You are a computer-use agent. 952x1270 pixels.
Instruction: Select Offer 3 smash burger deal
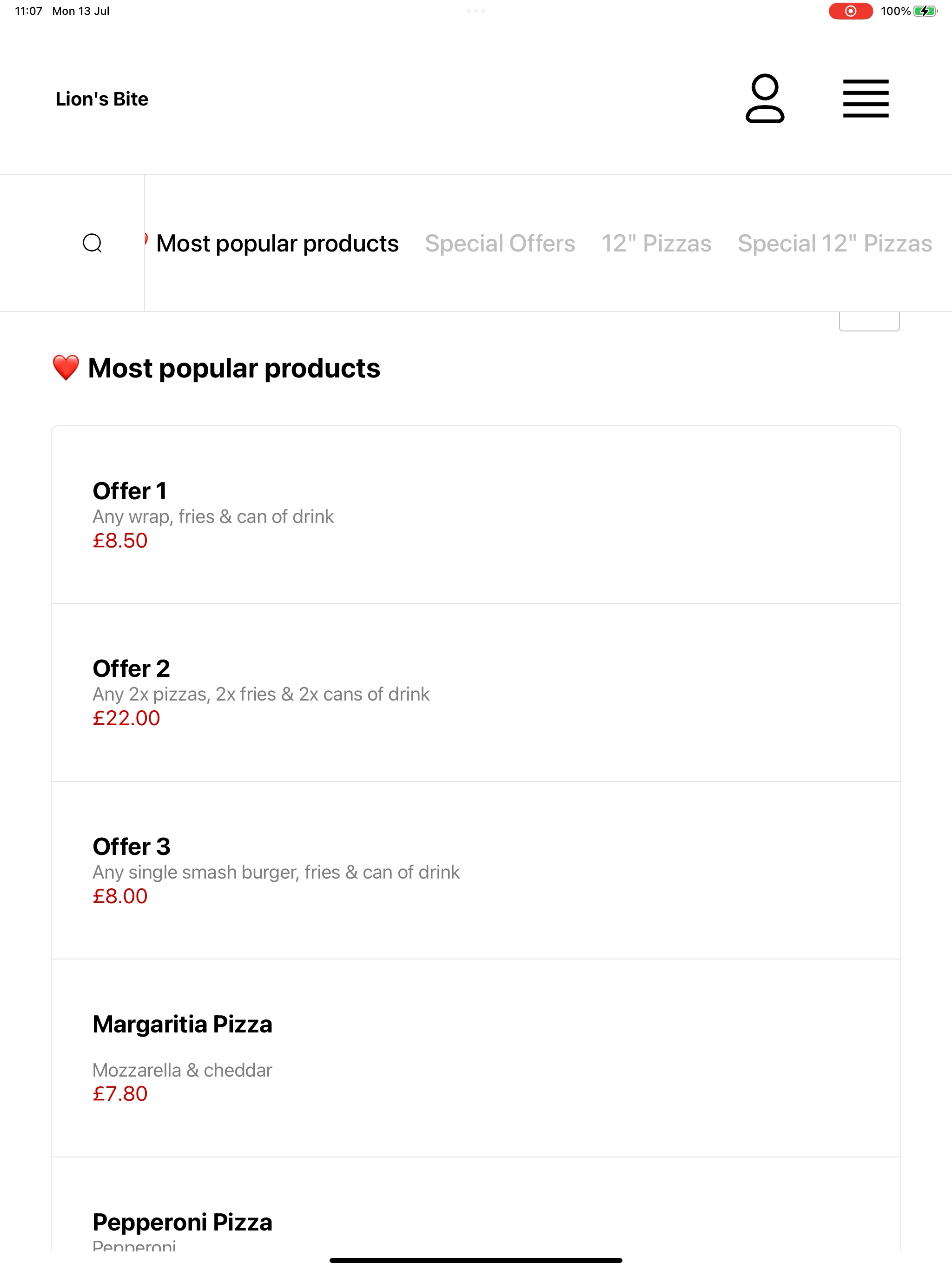(x=476, y=870)
